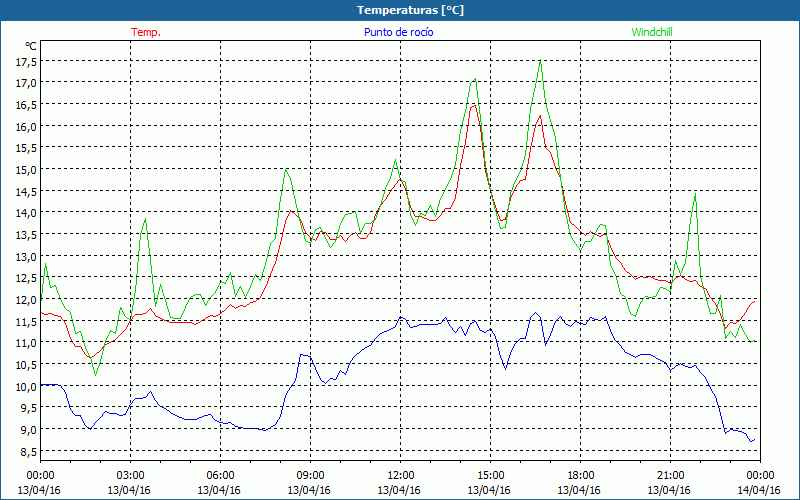Image resolution: width=800 pixels, height=500 pixels.
Task: Click the 06:00 time axis label
Action: click(x=221, y=476)
